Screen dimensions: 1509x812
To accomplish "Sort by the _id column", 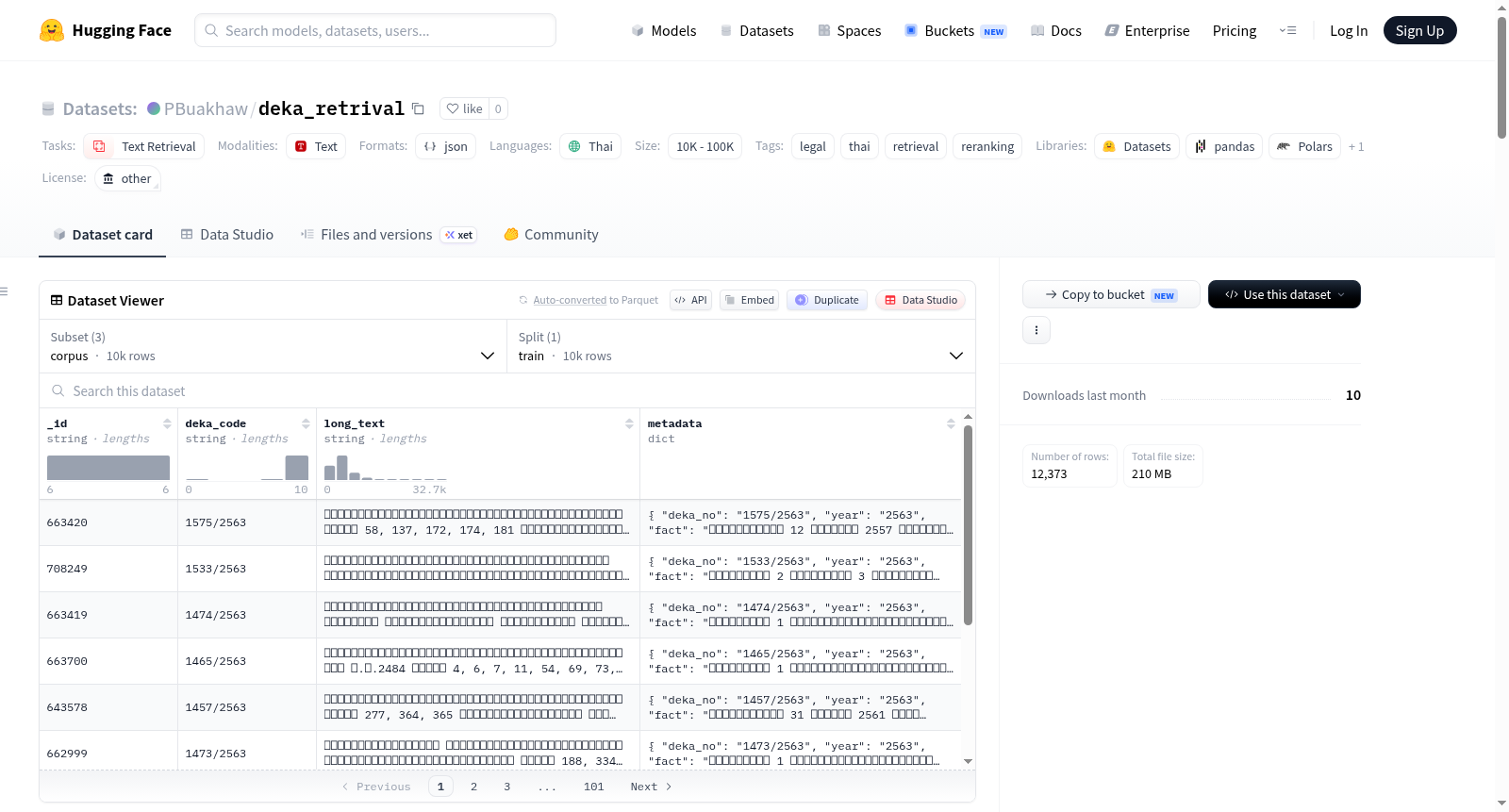I will [x=167, y=423].
